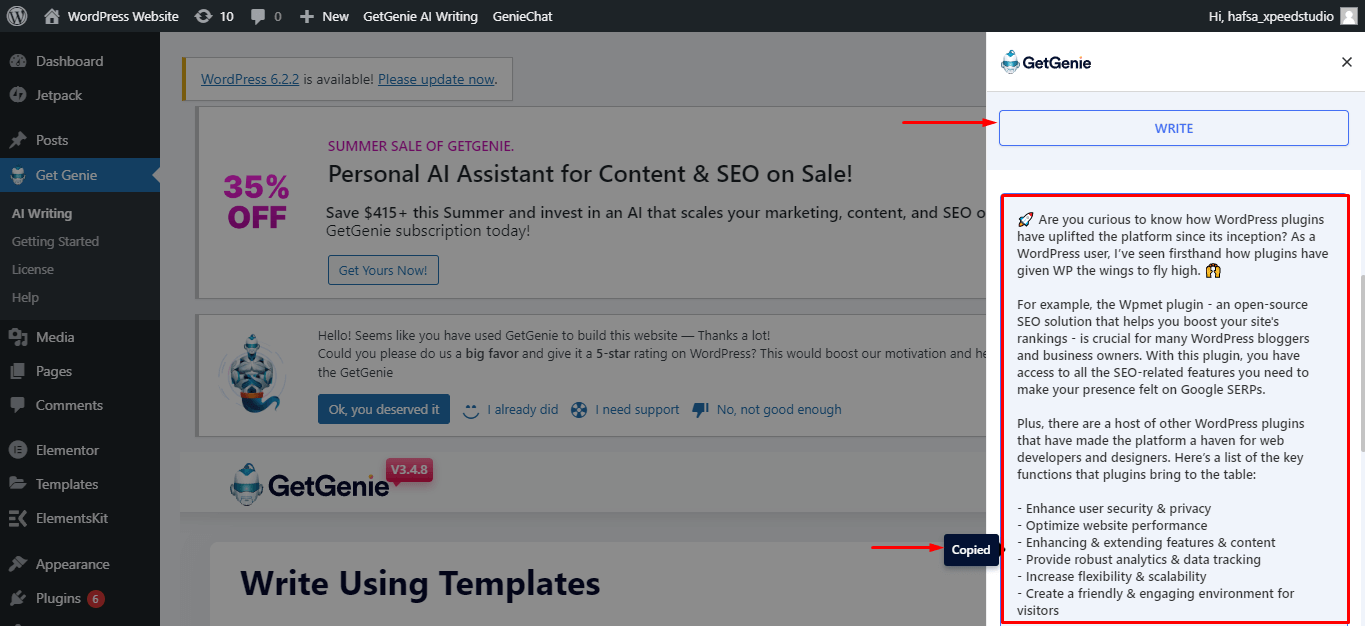Viewport: 1365px width, 626px height.
Task: Click the Plugins update count badge
Action: point(95,599)
